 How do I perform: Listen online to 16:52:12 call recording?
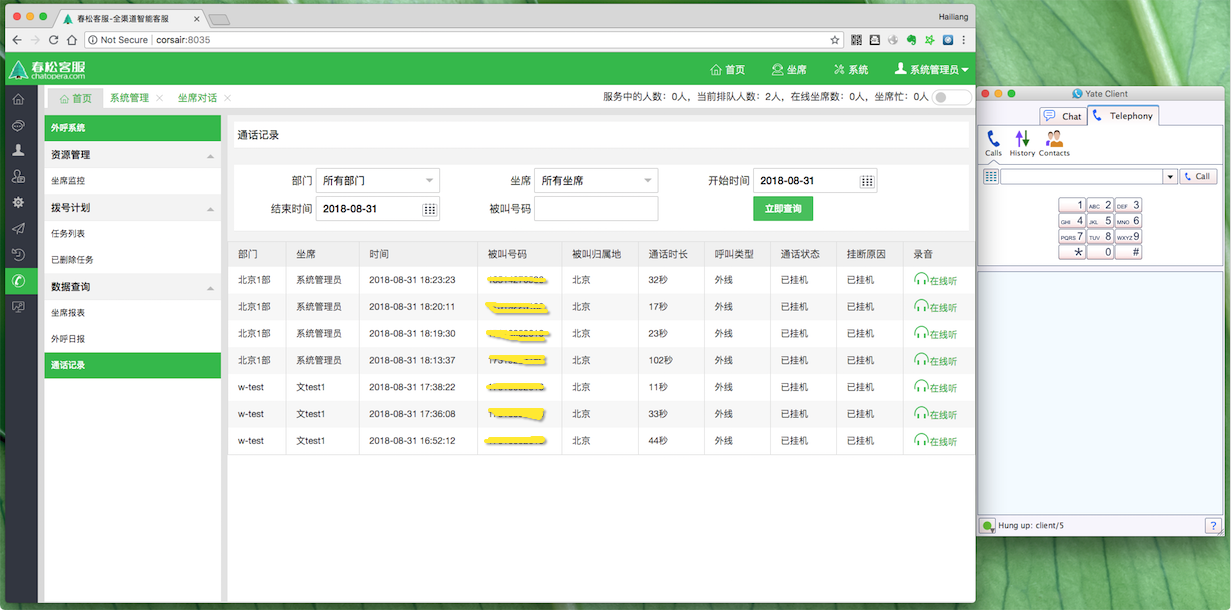click(x=935, y=441)
